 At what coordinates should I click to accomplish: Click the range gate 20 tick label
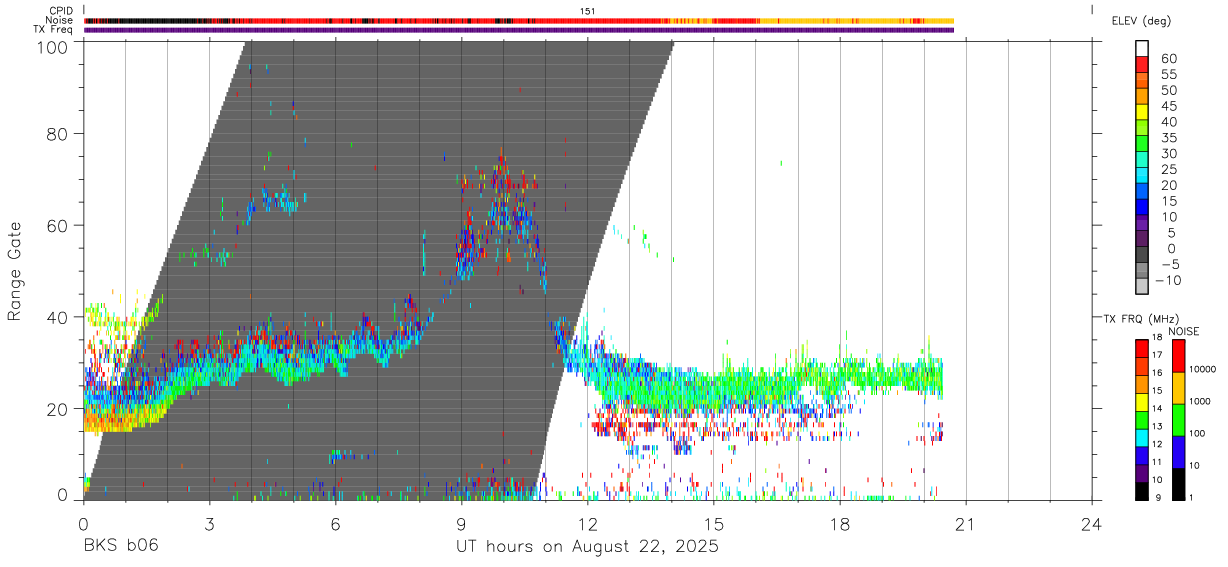[59, 409]
